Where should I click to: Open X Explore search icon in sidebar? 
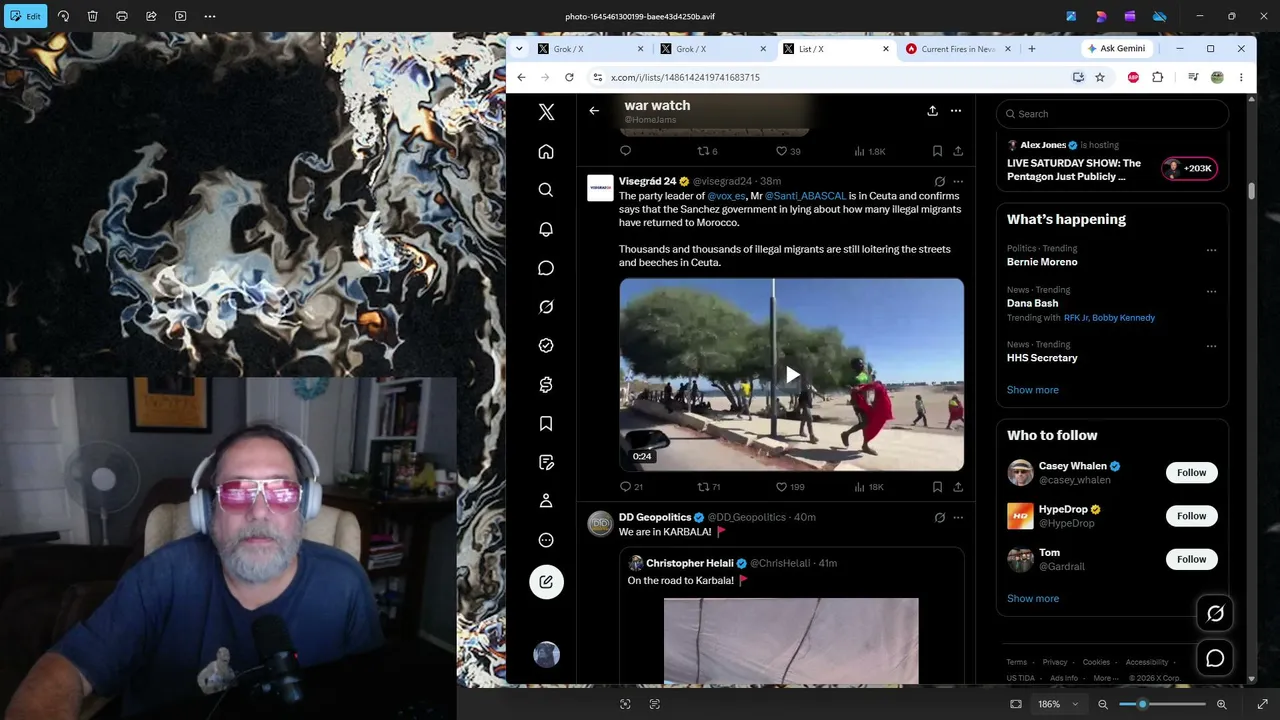pos(546,190)
